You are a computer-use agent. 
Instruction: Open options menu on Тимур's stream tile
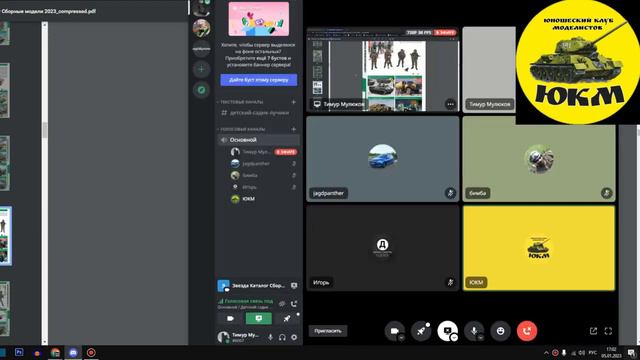click(x=450, y=104)
